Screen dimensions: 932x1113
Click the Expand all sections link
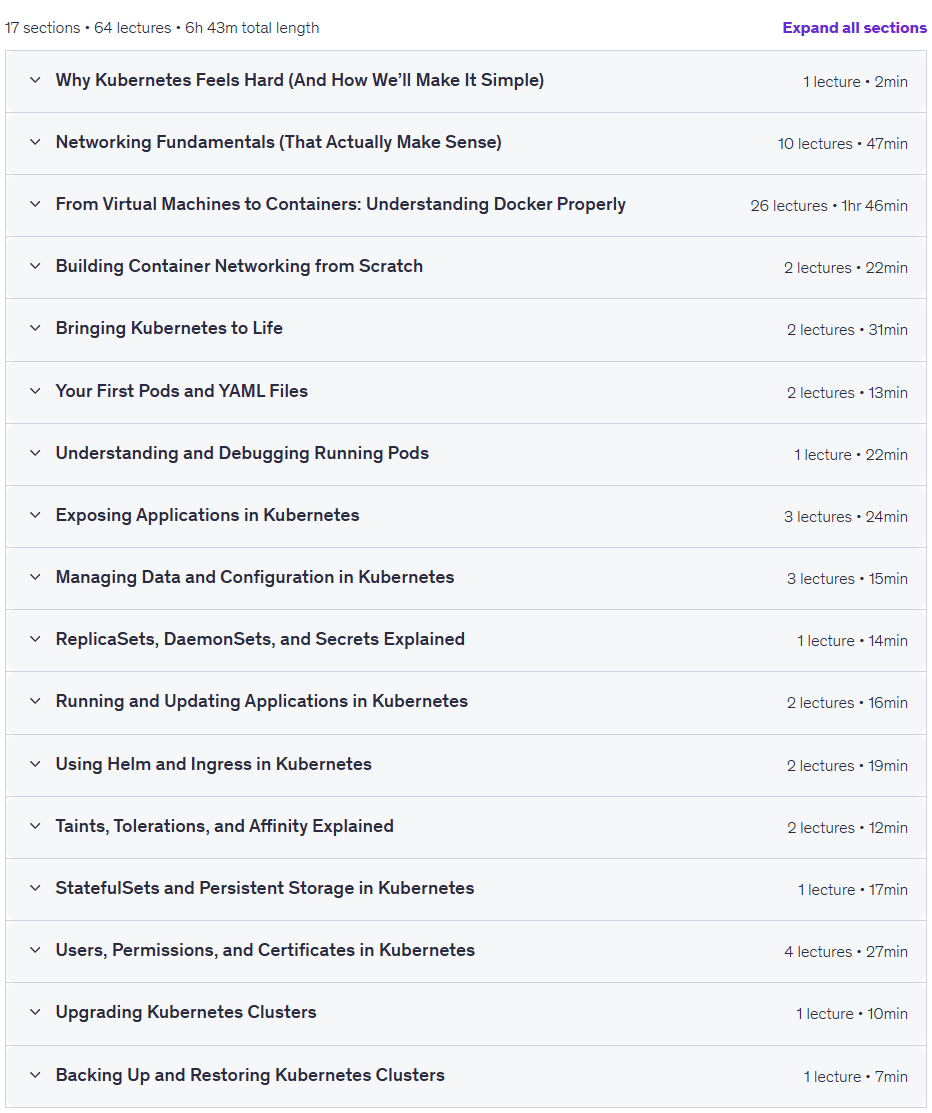coord(854,28)
